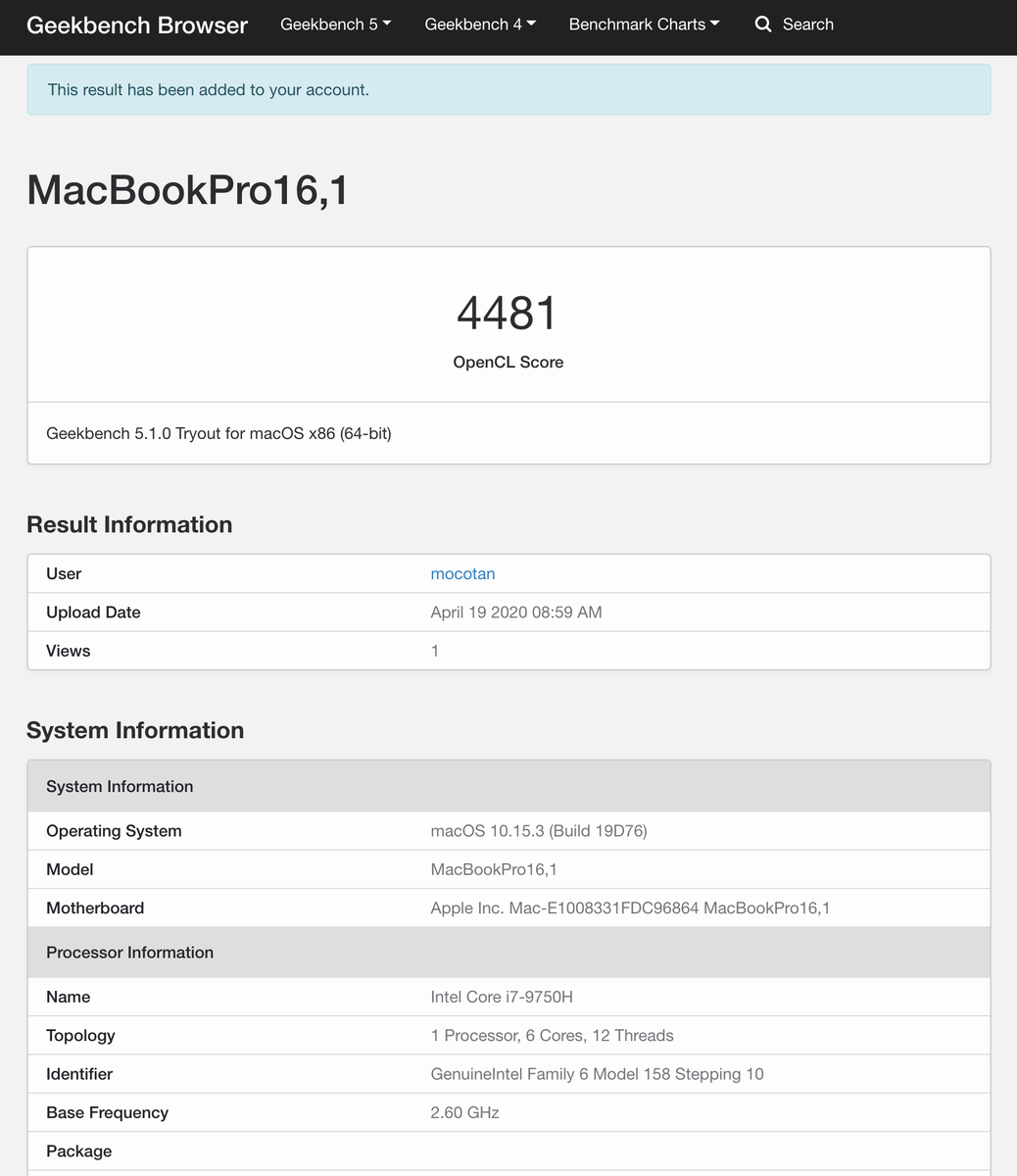This screenshot has width=1017, height=1176.
Task: Open the mocotan user profile link
Action: coord(462,573)
